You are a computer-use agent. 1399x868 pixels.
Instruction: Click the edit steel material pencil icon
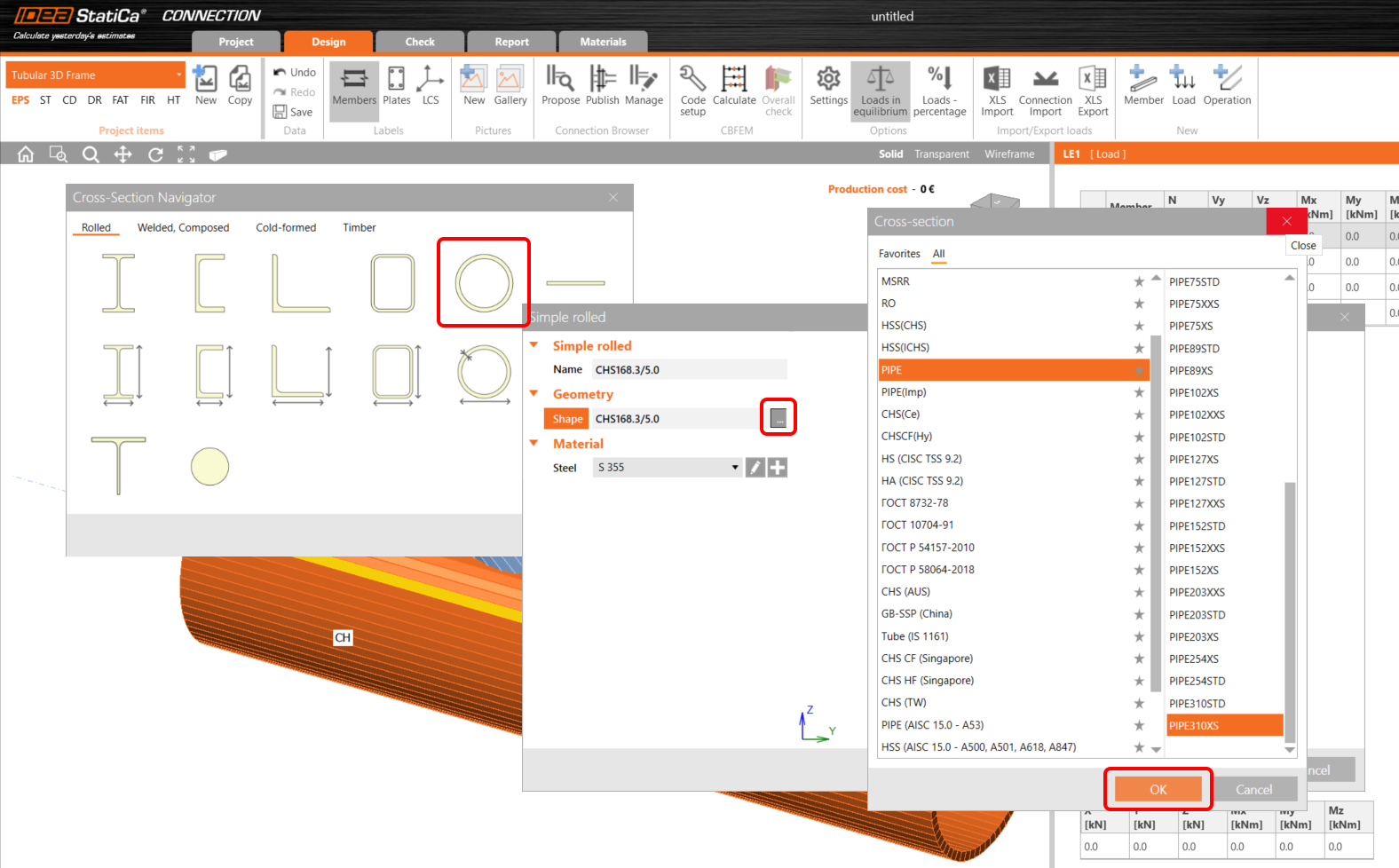pos(755,468)
